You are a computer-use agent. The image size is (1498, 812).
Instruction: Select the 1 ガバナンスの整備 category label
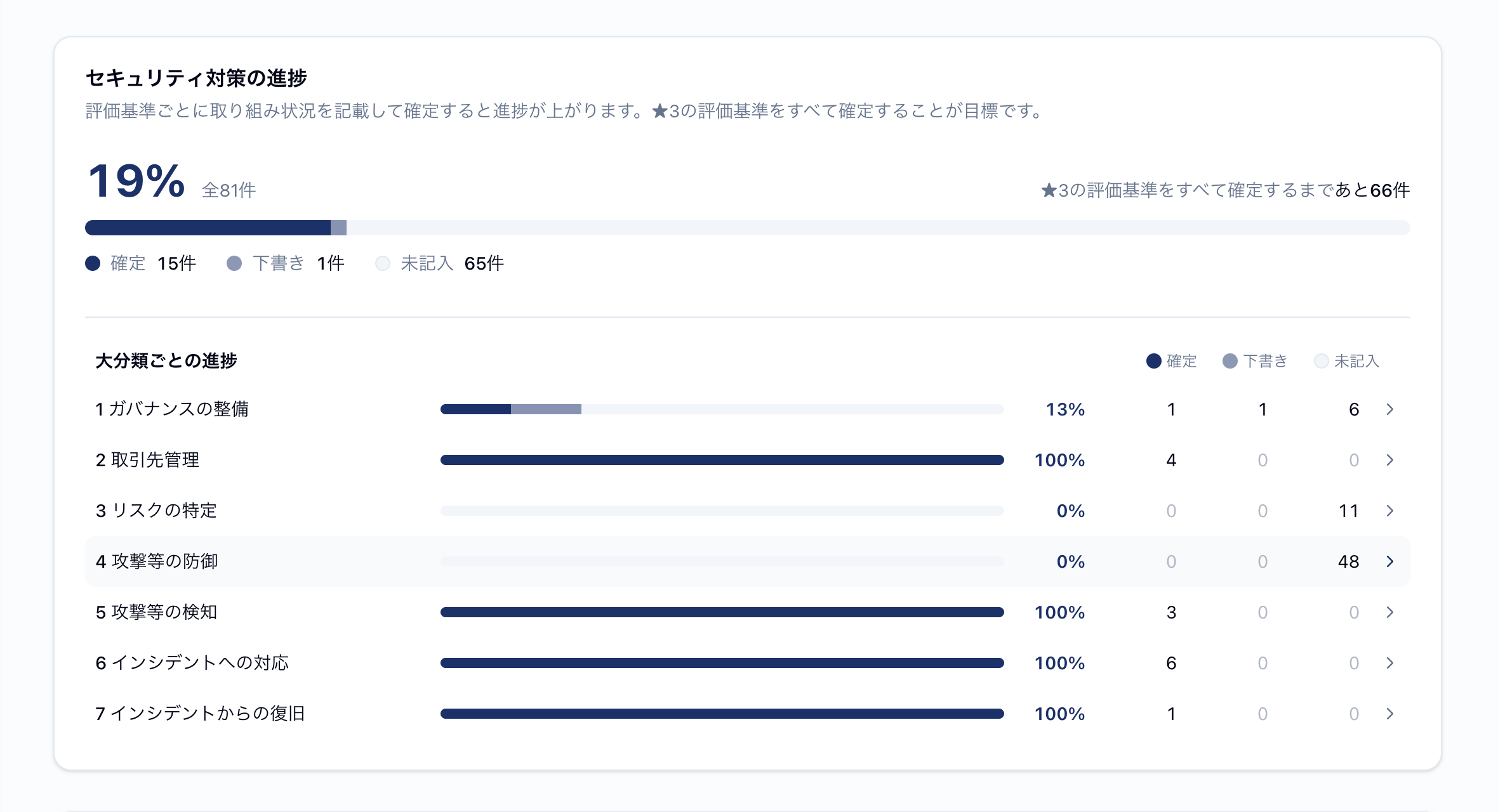pos(172,409)
